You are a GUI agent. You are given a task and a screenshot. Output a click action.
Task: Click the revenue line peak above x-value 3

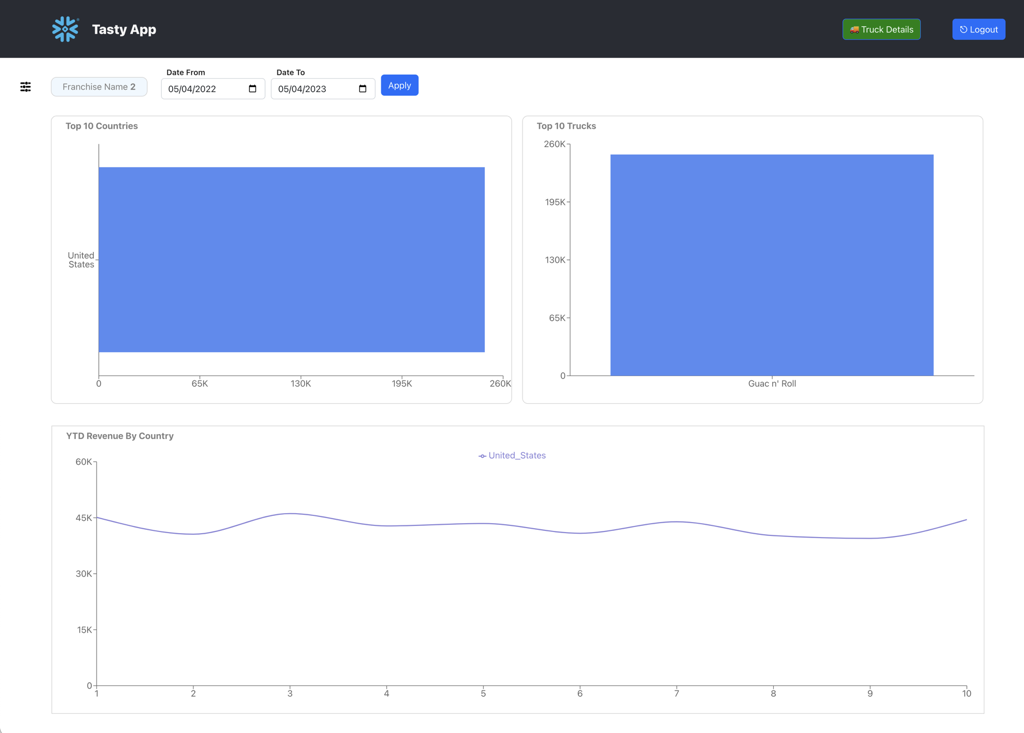290,514
